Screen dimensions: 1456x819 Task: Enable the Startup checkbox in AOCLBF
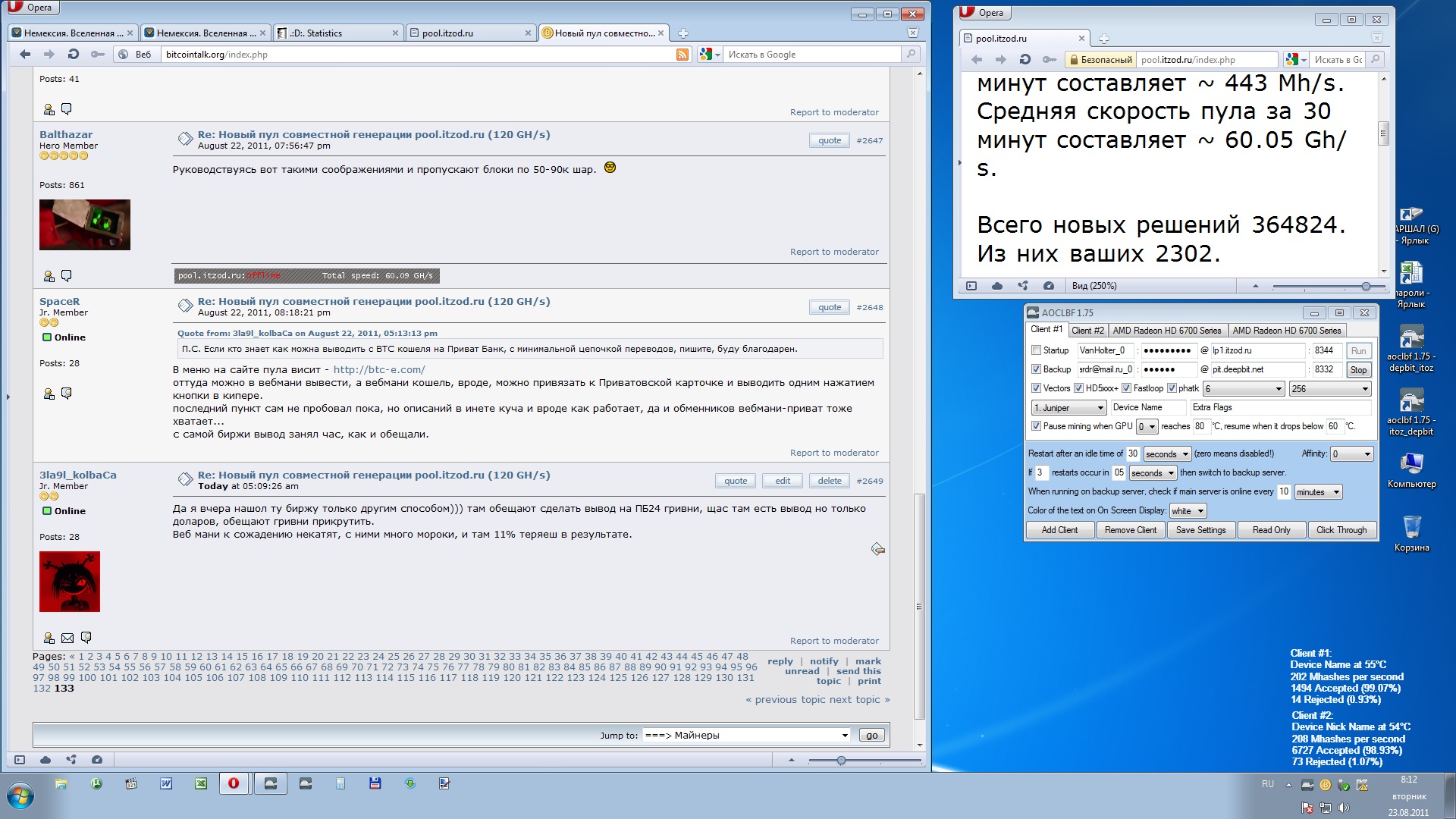coord(1036,350)
